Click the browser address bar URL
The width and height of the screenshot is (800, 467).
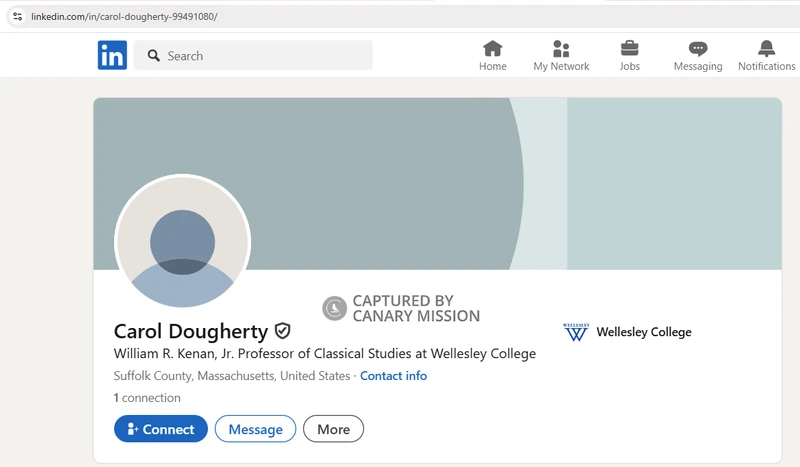pyautogui.click(x=124, y=17)
